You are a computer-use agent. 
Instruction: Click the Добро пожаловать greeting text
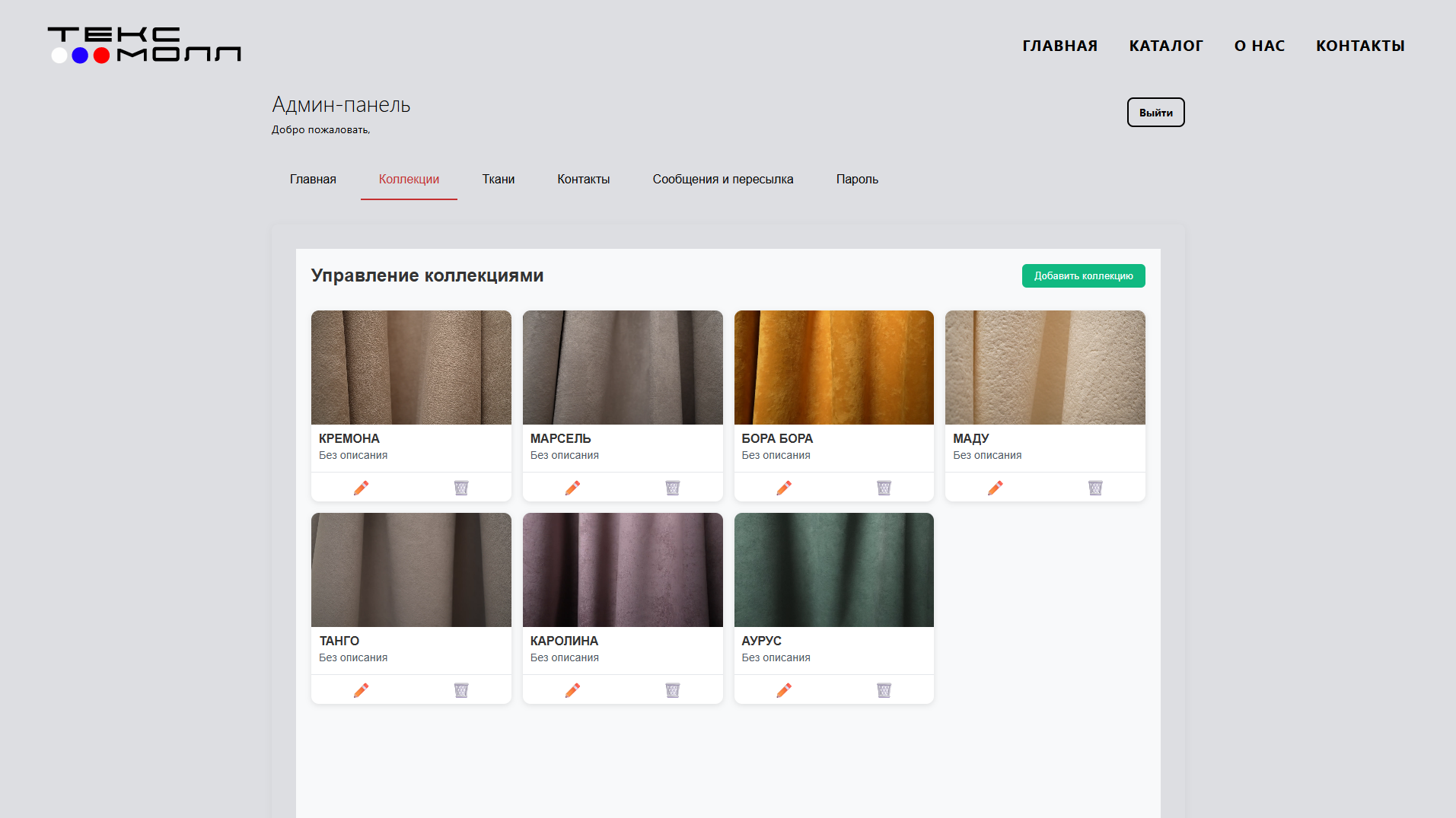coord(321,130)
